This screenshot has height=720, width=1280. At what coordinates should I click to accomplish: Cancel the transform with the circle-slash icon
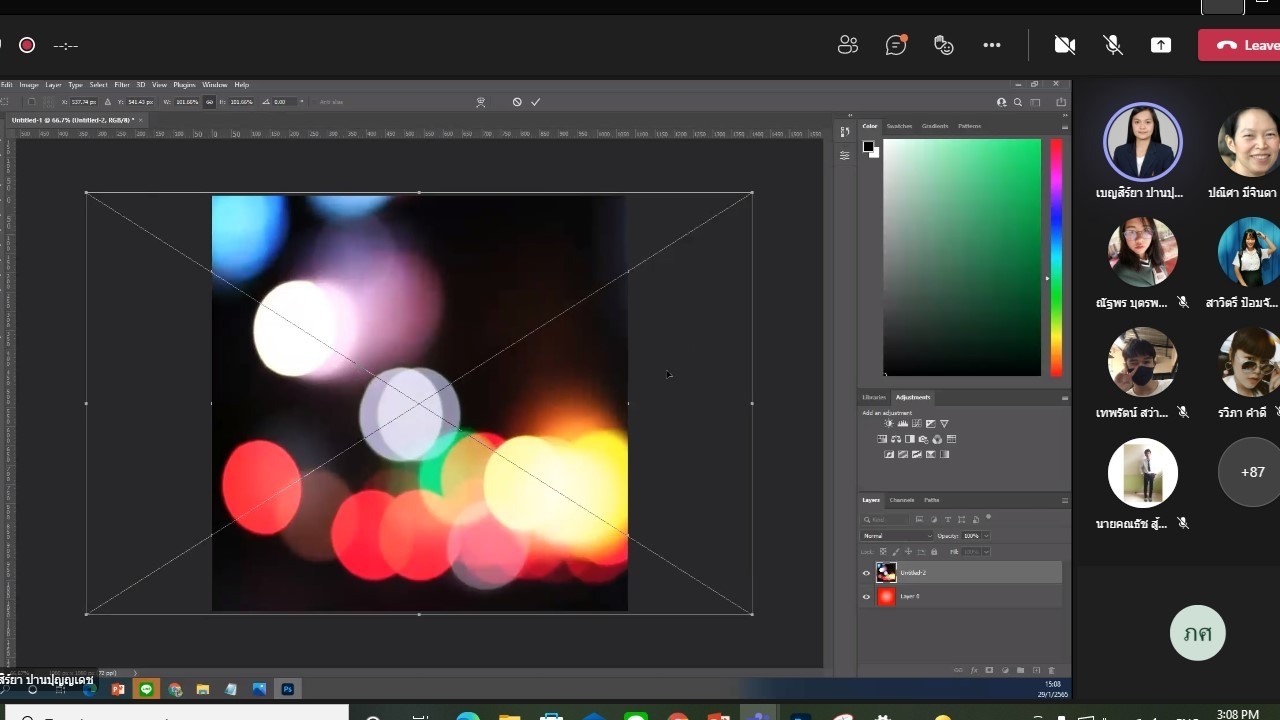click(517, 102)
